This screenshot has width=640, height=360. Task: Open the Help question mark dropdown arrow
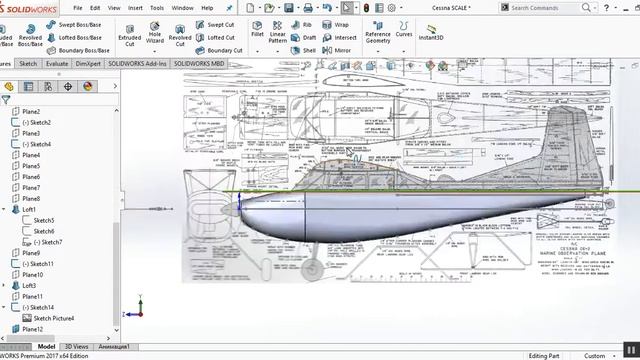pyautogui.click(x=615, y=8)
